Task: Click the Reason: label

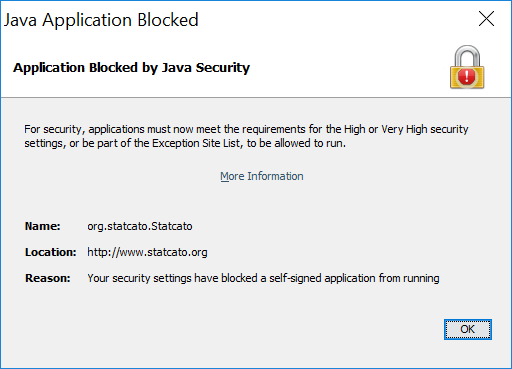Action: (48, 278)
